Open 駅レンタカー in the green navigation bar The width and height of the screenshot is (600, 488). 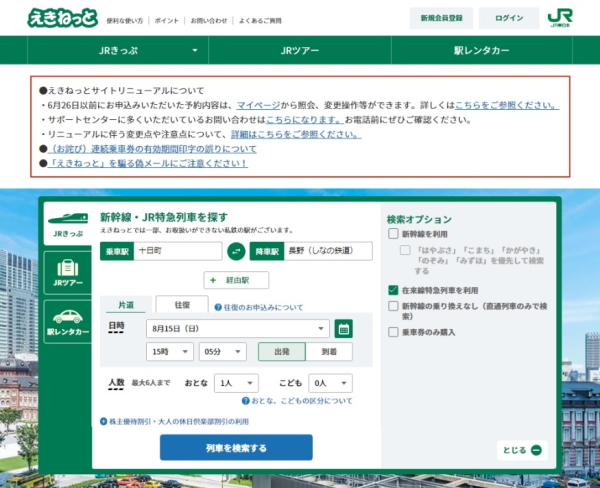[482, 50]
